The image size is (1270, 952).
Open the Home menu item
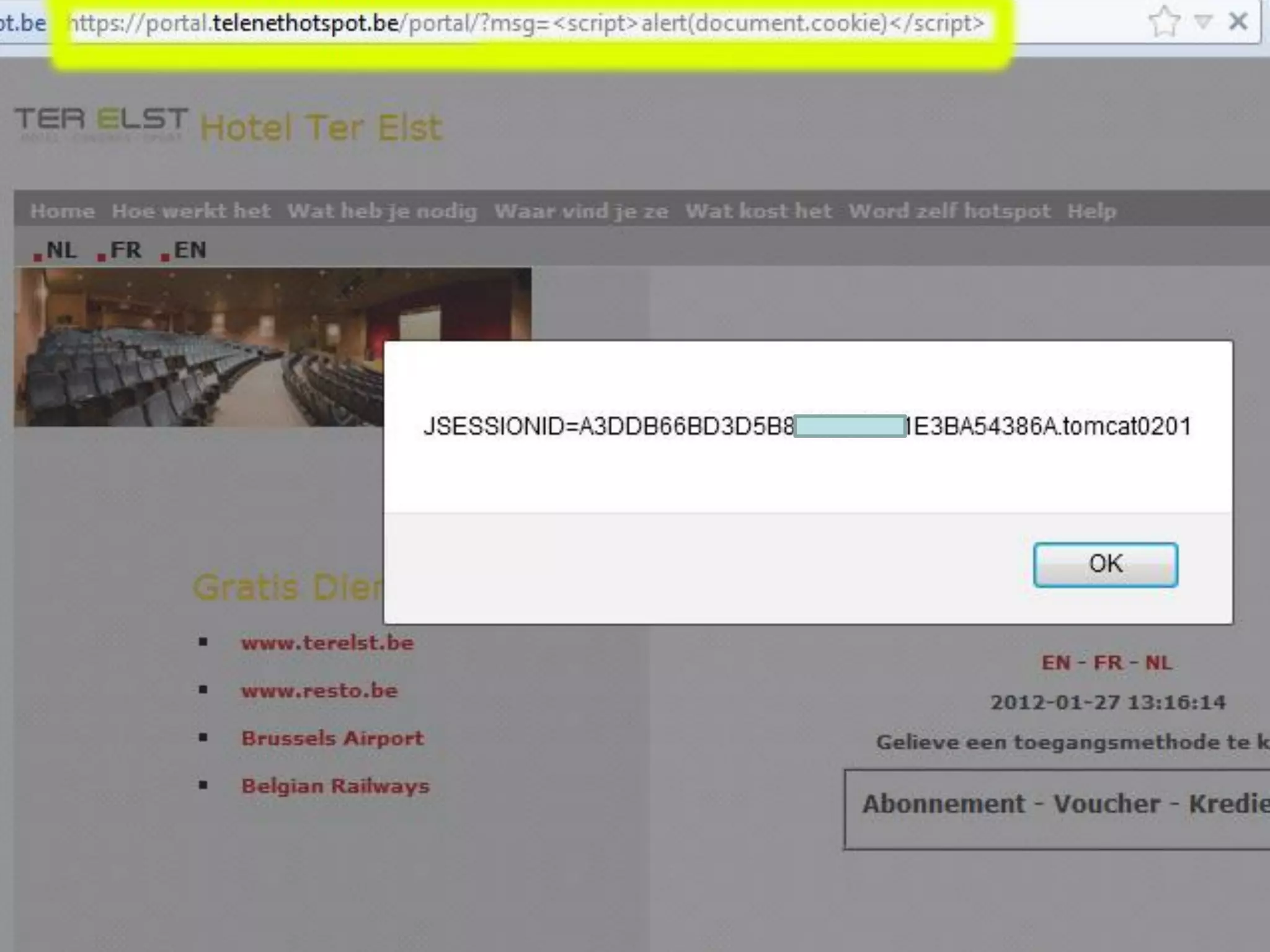(x=62, y=211)
